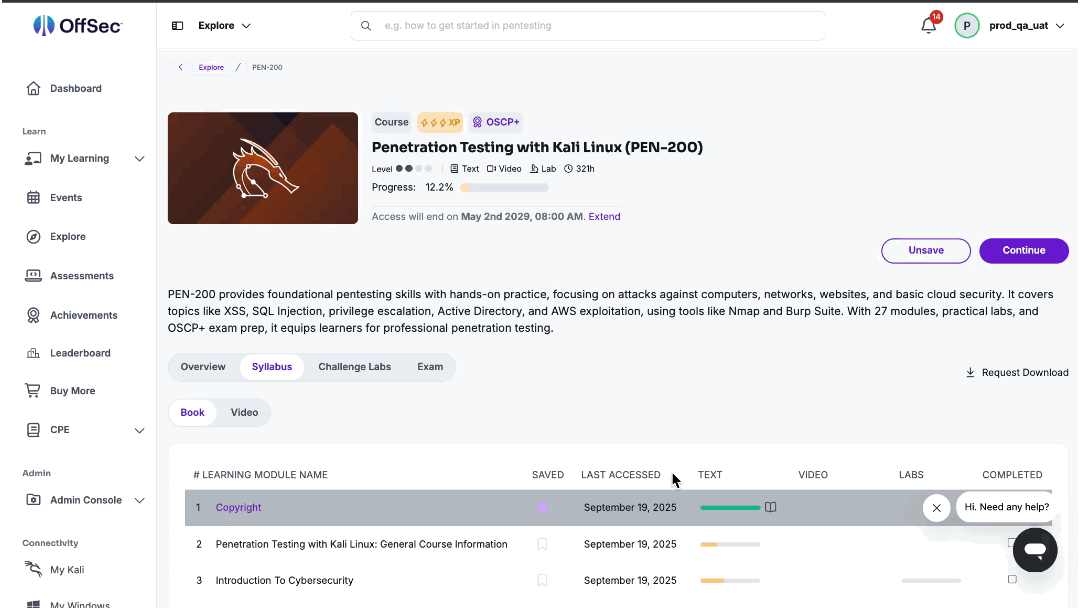
Task: Bookmark the General Course Information module
Action: click(x=542, y=544)
